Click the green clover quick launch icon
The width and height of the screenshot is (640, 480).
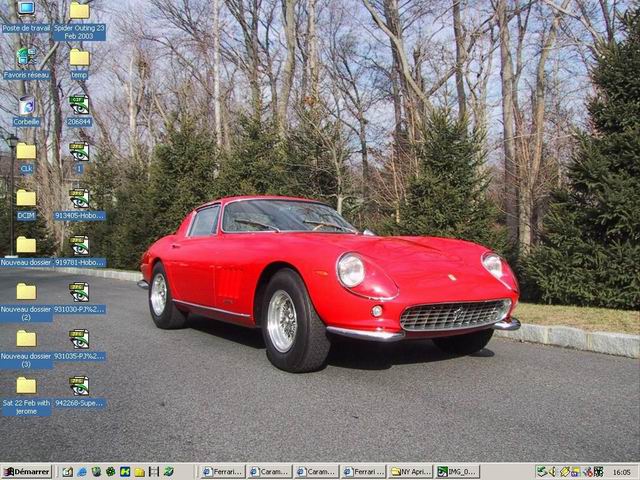(110, 472)
